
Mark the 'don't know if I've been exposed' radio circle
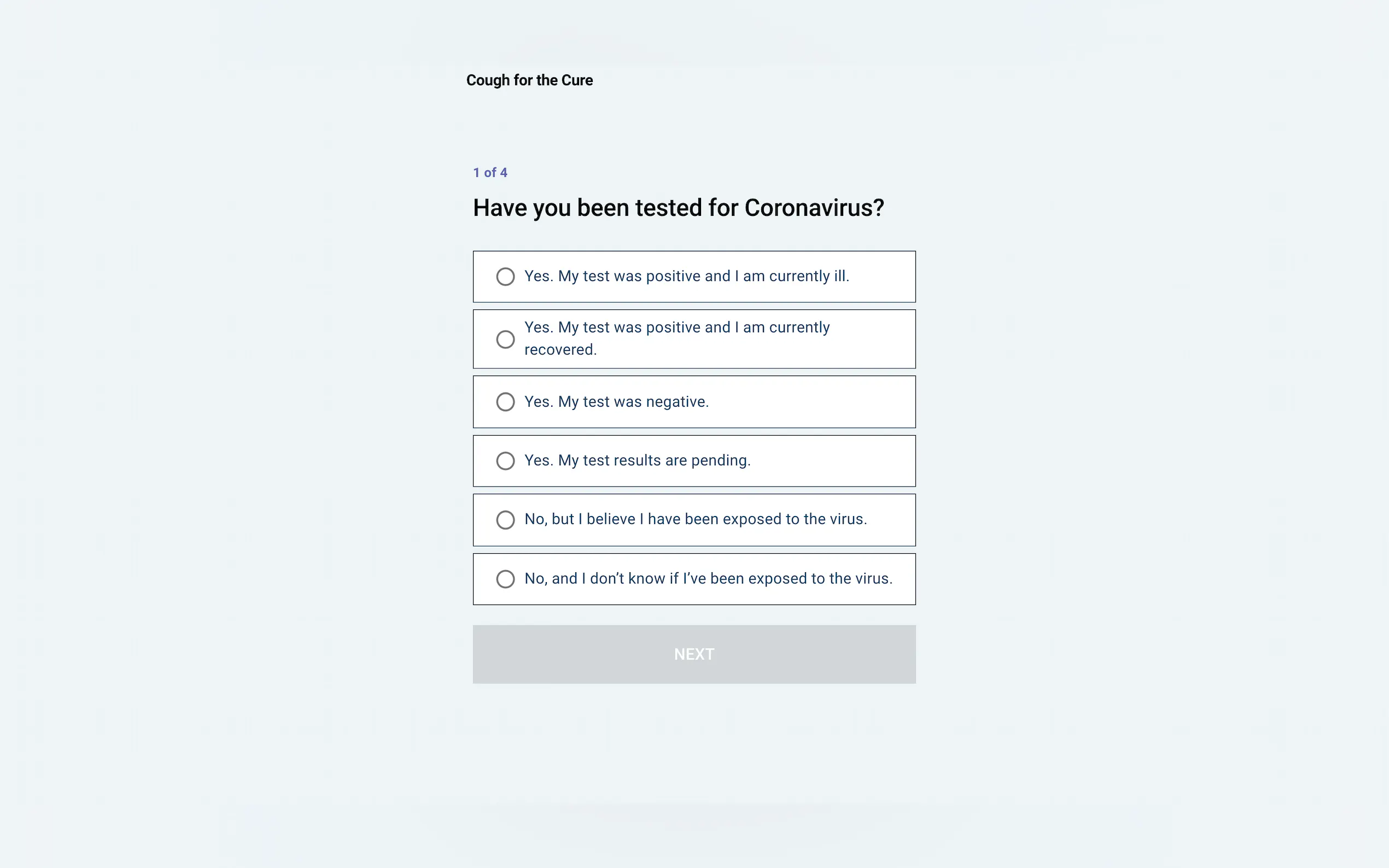pos(505,579)
